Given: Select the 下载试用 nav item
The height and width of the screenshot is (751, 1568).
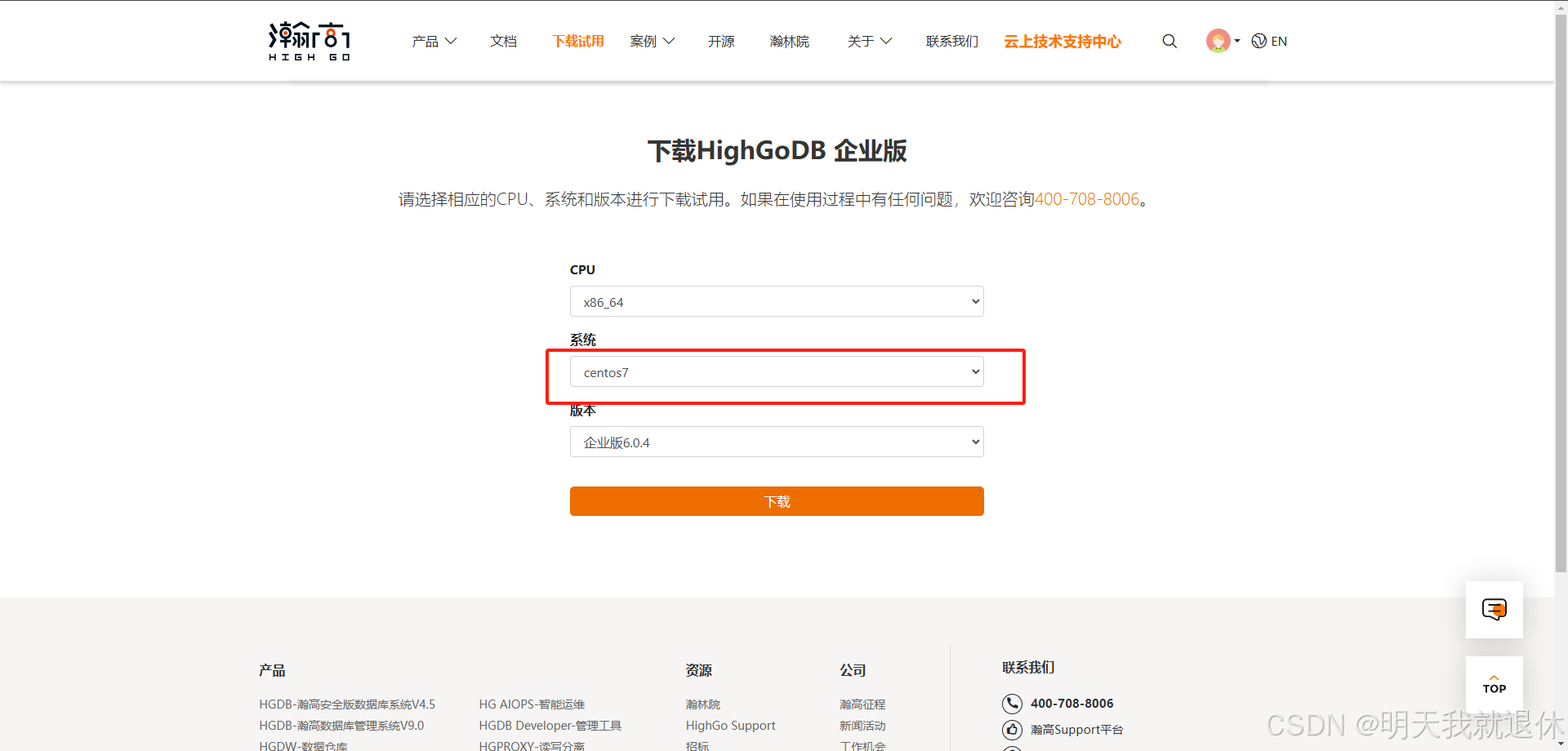Looking at the screenshot, I should click(578, 41).
